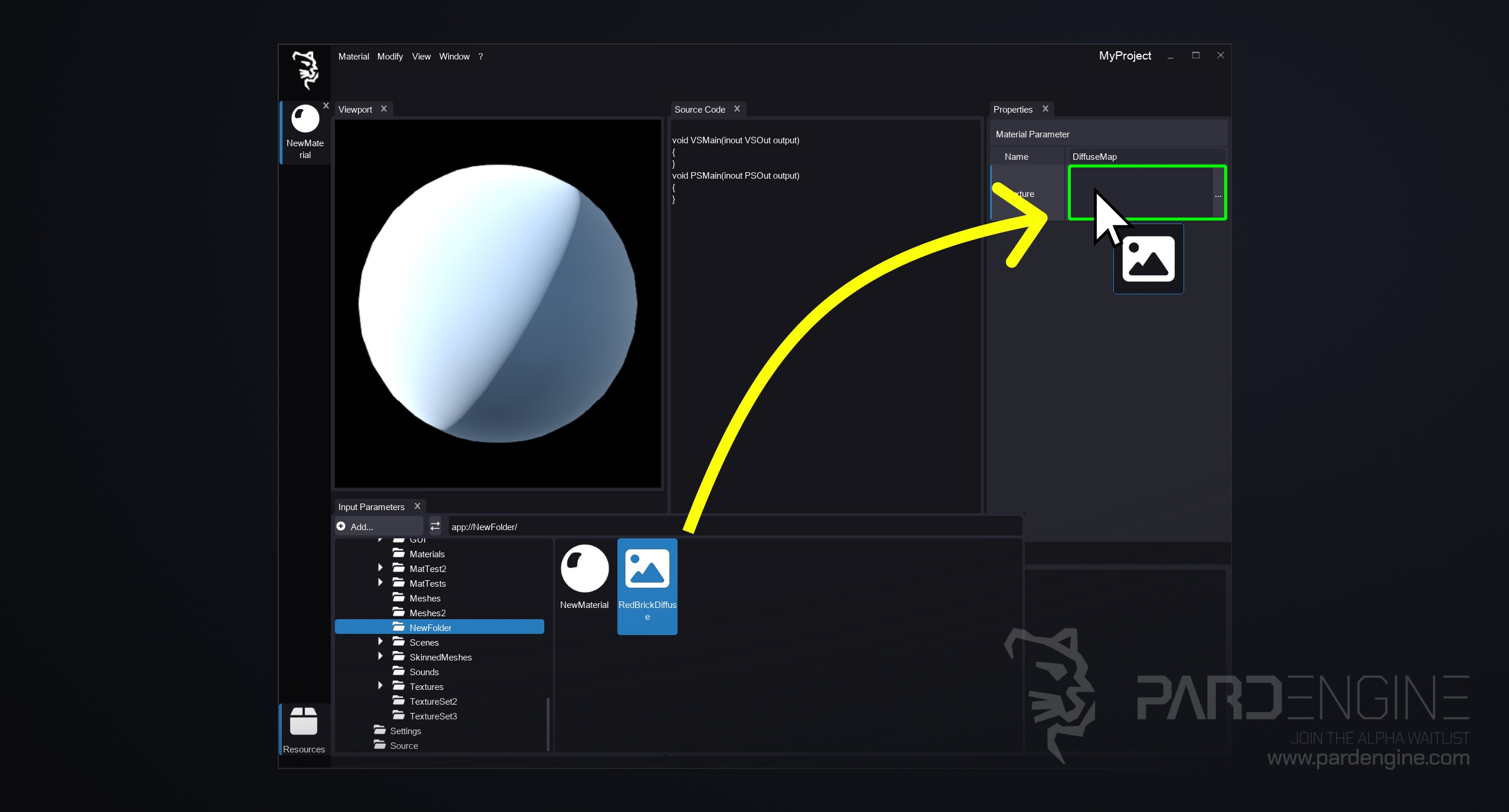
Task: Click the DiffuseMap name field
Action: pos(1146,156)
